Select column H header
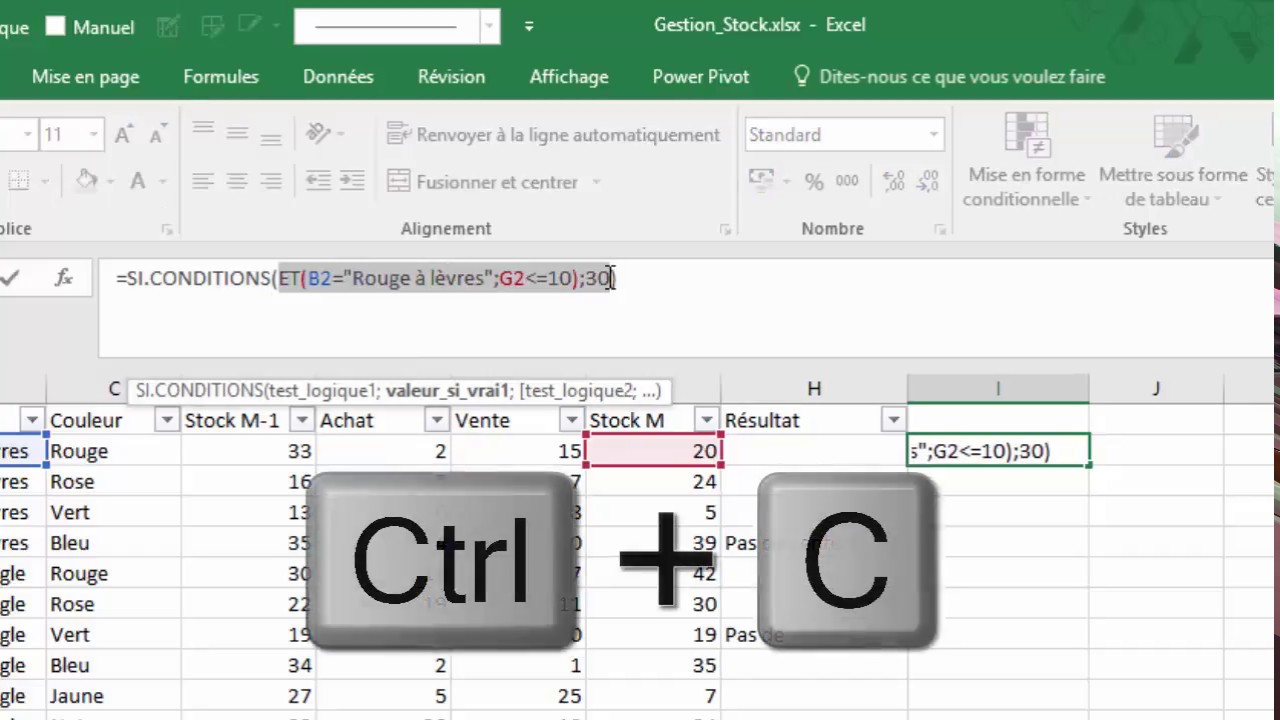 814,389
